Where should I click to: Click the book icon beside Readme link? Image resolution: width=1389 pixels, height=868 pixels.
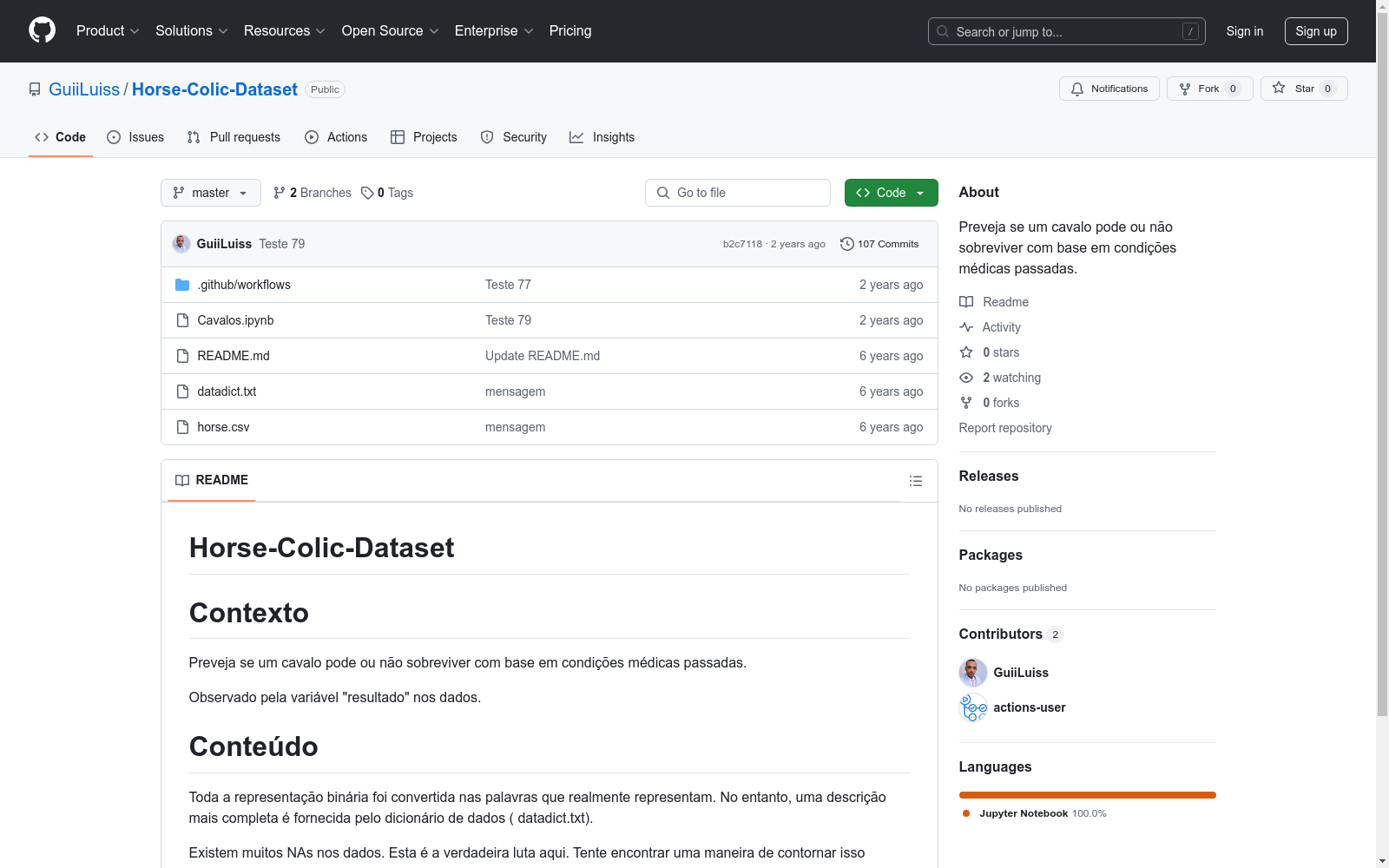pyautogui.click(x=966, y=302)
